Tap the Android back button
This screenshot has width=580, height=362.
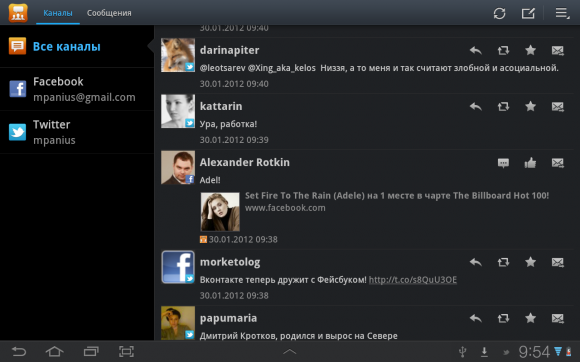(x=19, y=351)
